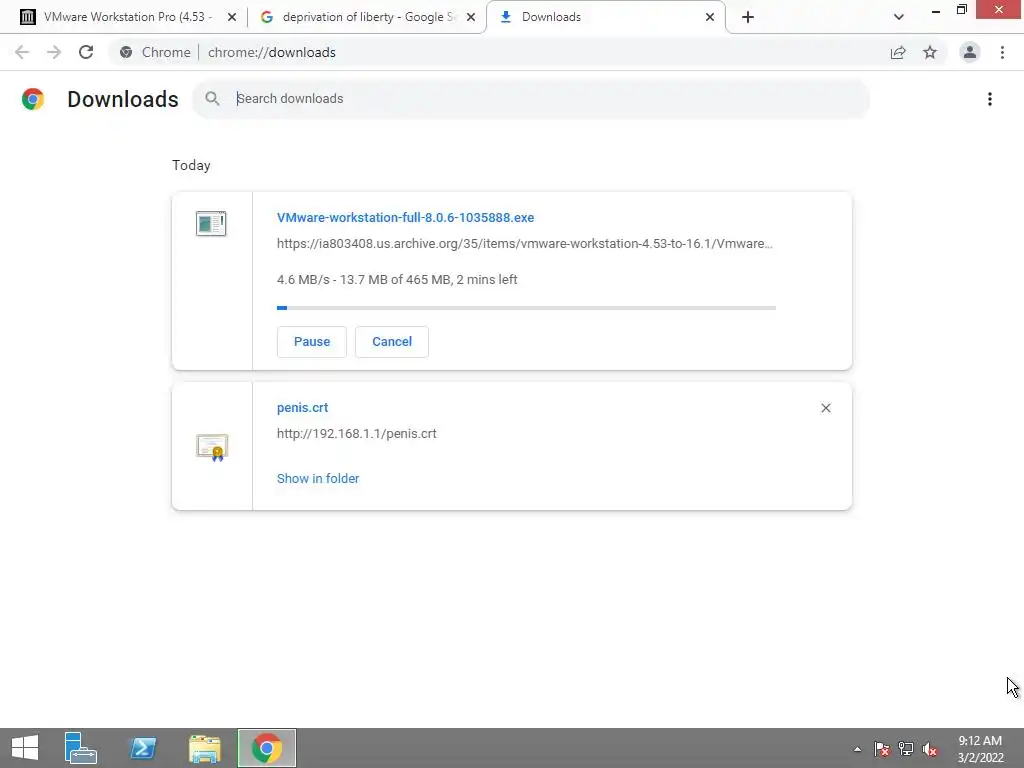Bookmark this tab with the star icon

click(930, 52)
